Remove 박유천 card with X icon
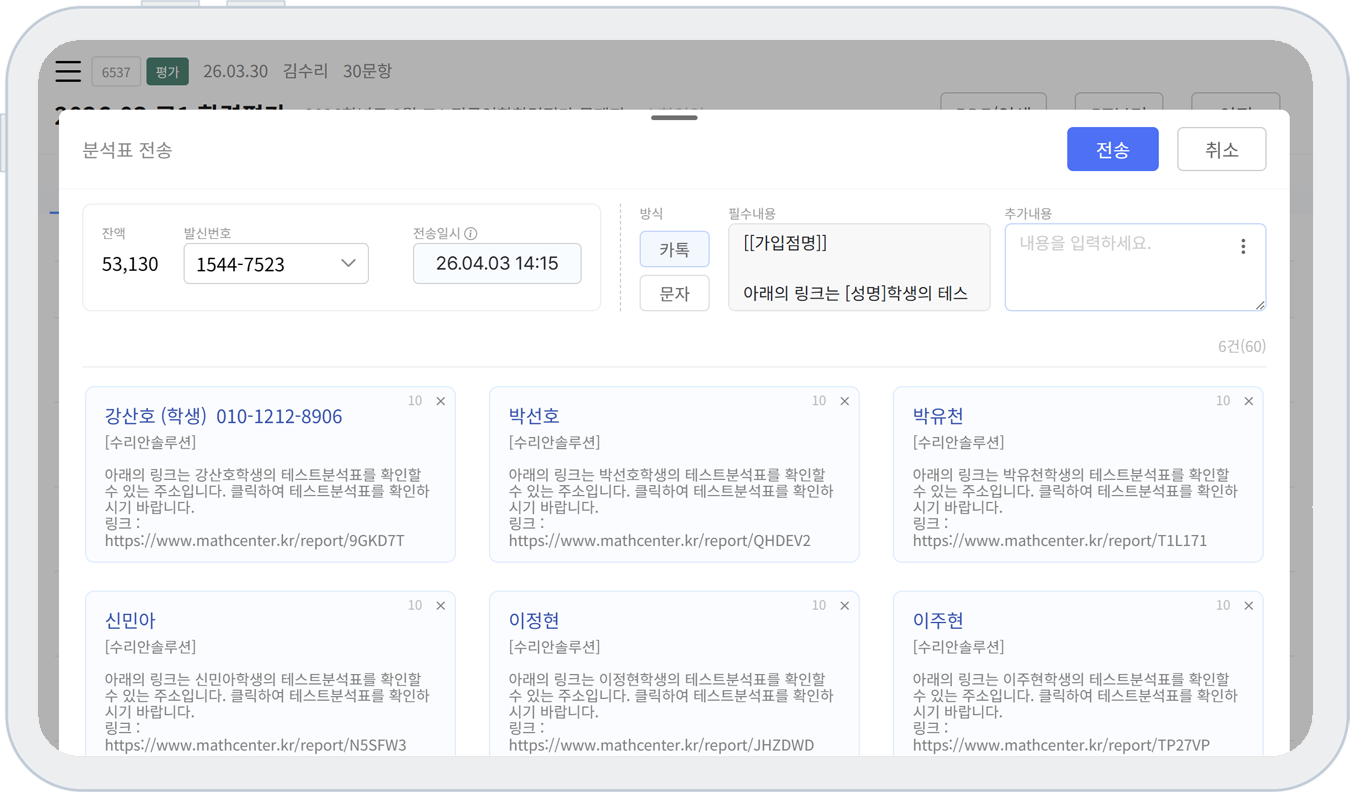Image resolution: width=1350 pixels, height=792 pixels. [x=1248, y=401]
